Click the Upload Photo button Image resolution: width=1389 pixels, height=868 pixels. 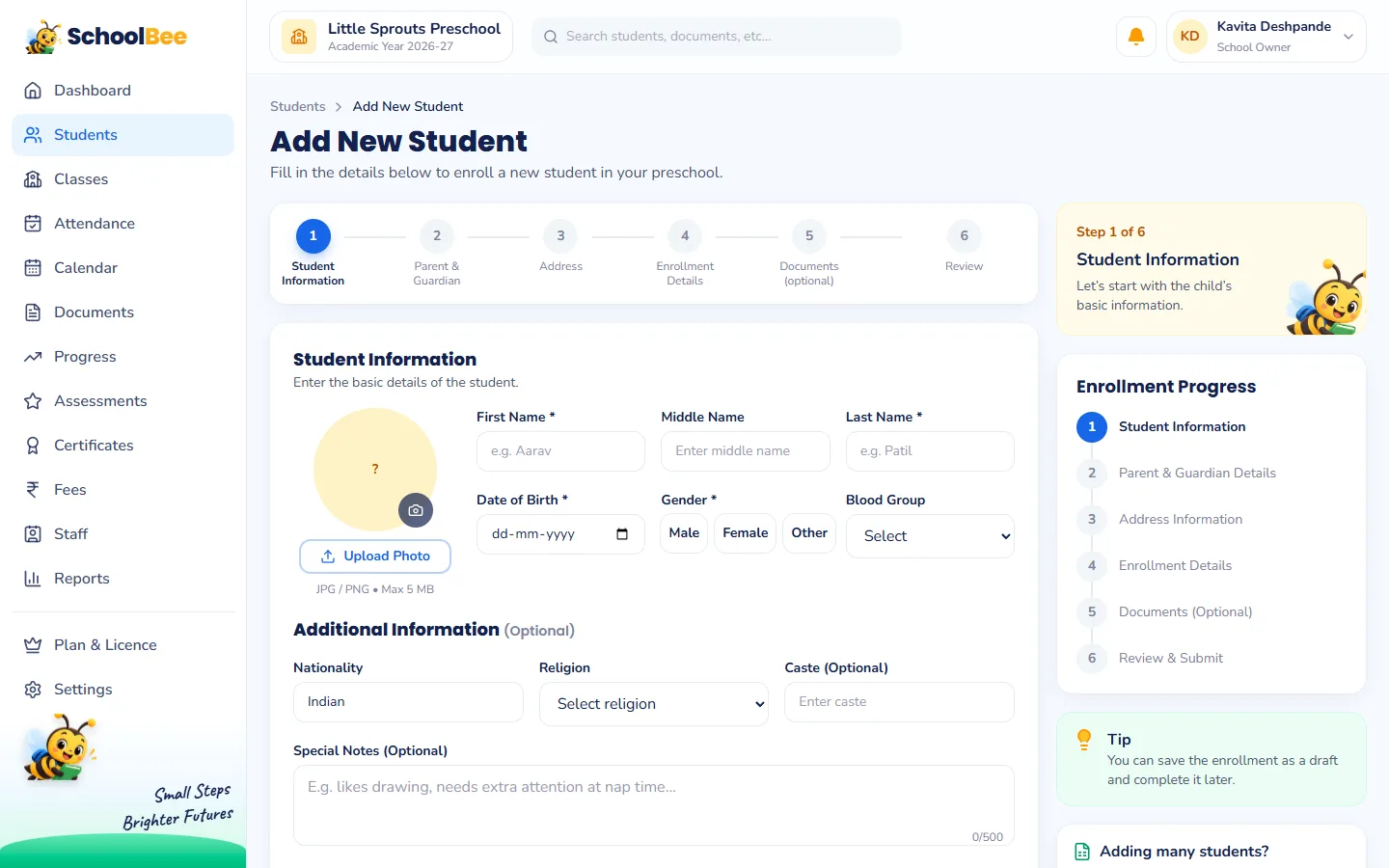pyautogui.click(x=375, y=556)
